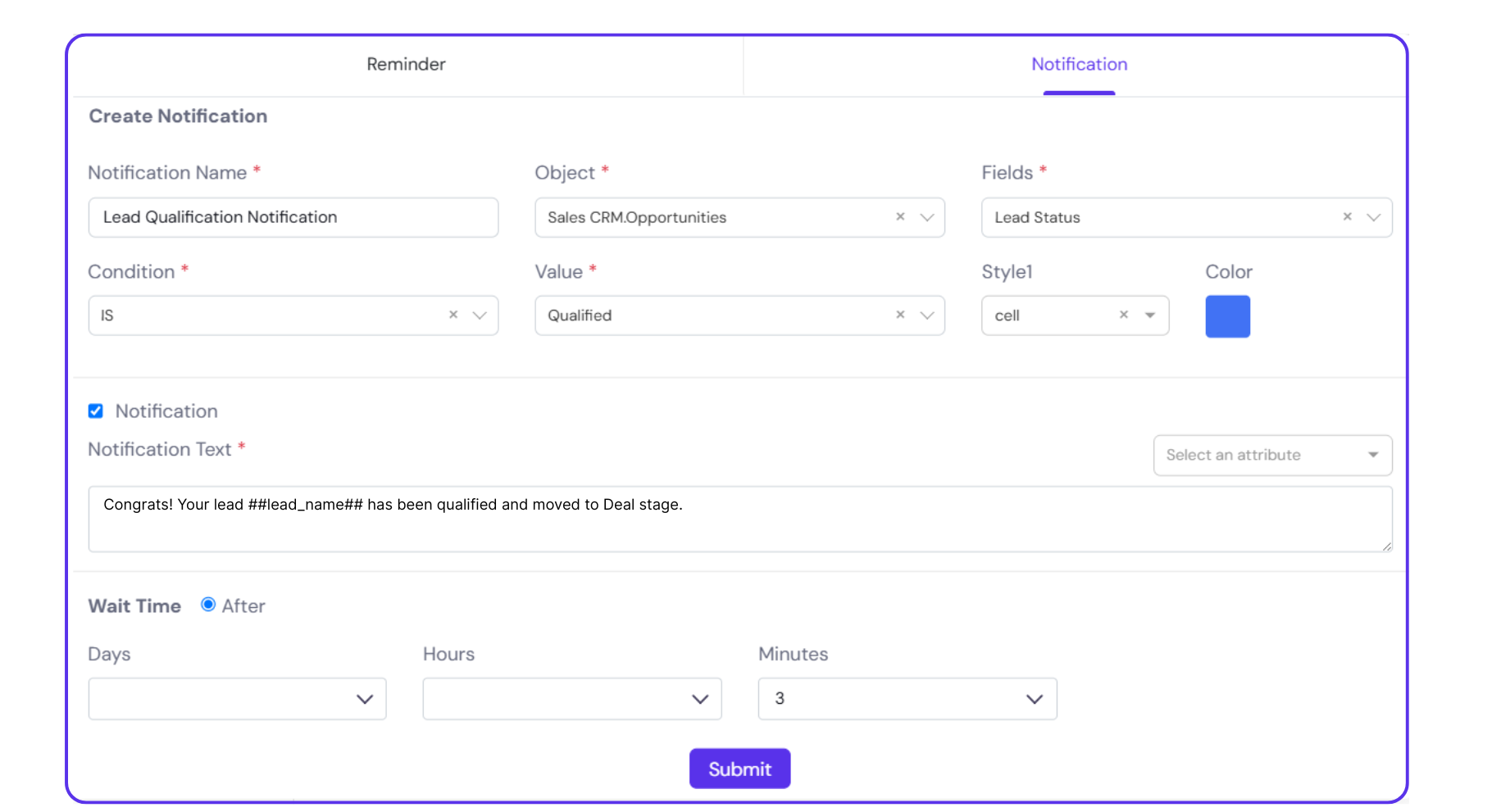Clear the Qualified value selection

coord(900,315)
